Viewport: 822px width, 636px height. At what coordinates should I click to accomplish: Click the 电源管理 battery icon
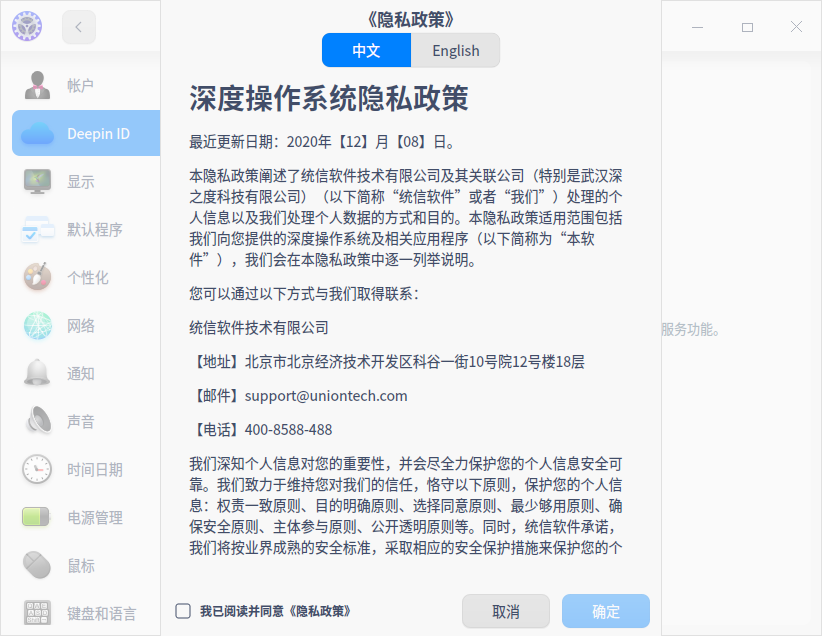click(36, 517)
